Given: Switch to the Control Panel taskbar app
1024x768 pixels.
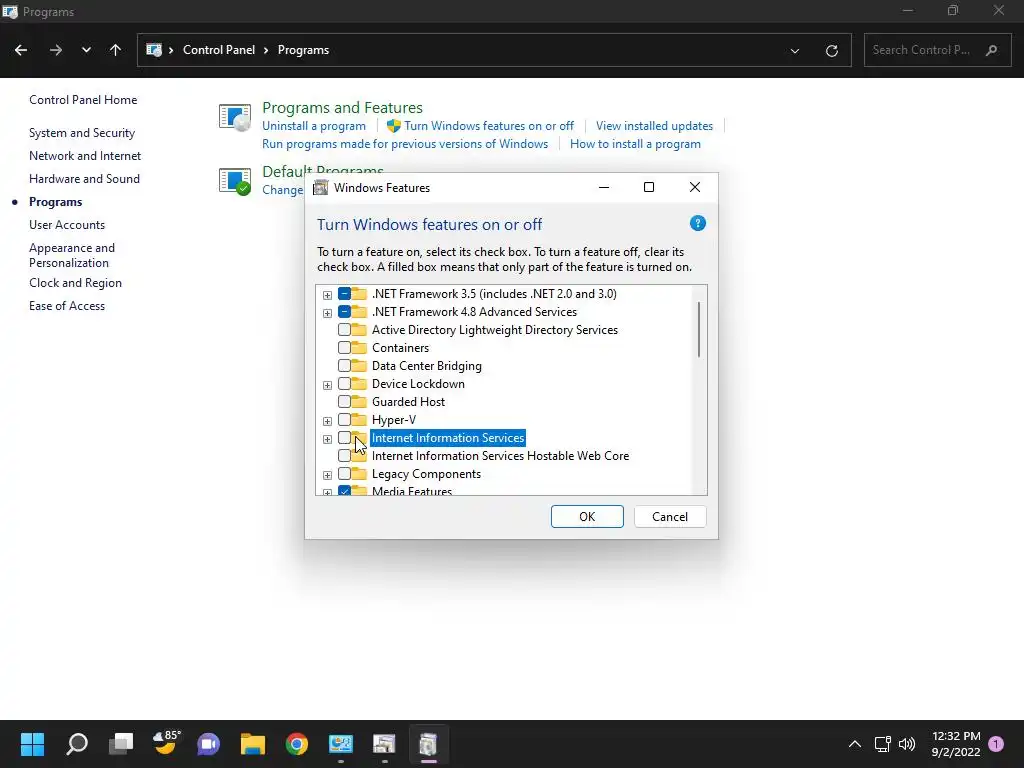Looking at the screenshot, I should [x=340, y=744].
